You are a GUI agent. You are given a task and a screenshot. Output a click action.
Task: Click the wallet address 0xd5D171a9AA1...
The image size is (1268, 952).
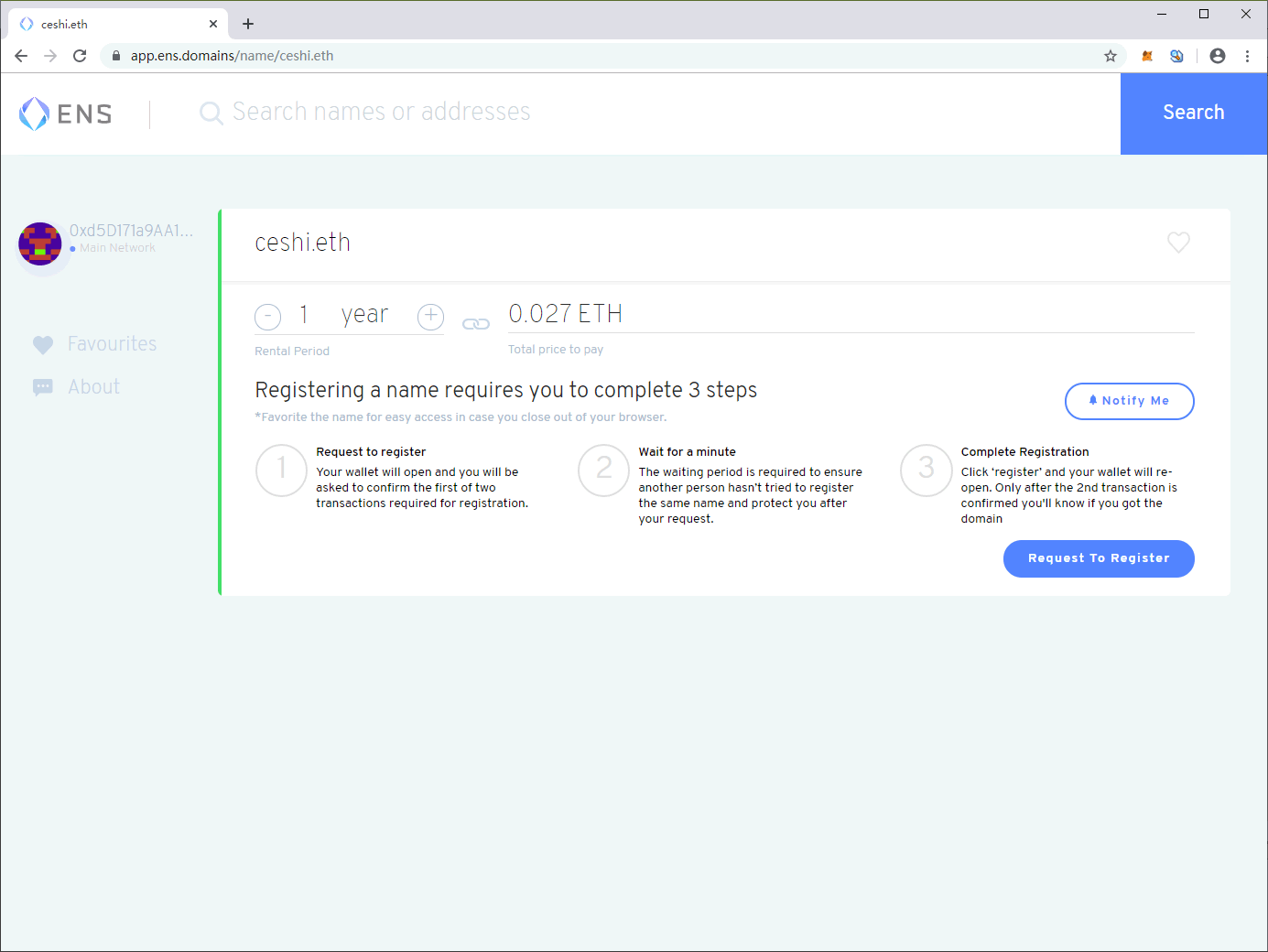(131, 231)
